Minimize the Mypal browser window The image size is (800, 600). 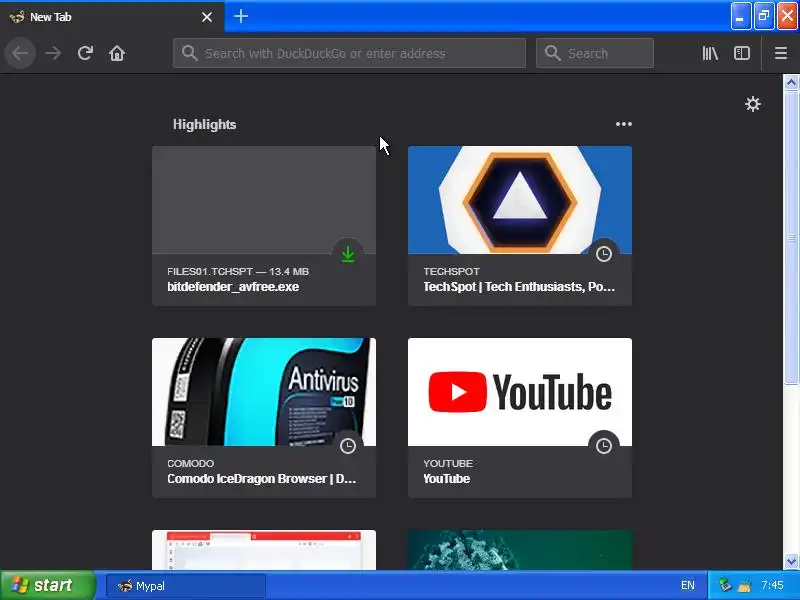(x=740, y=16)
